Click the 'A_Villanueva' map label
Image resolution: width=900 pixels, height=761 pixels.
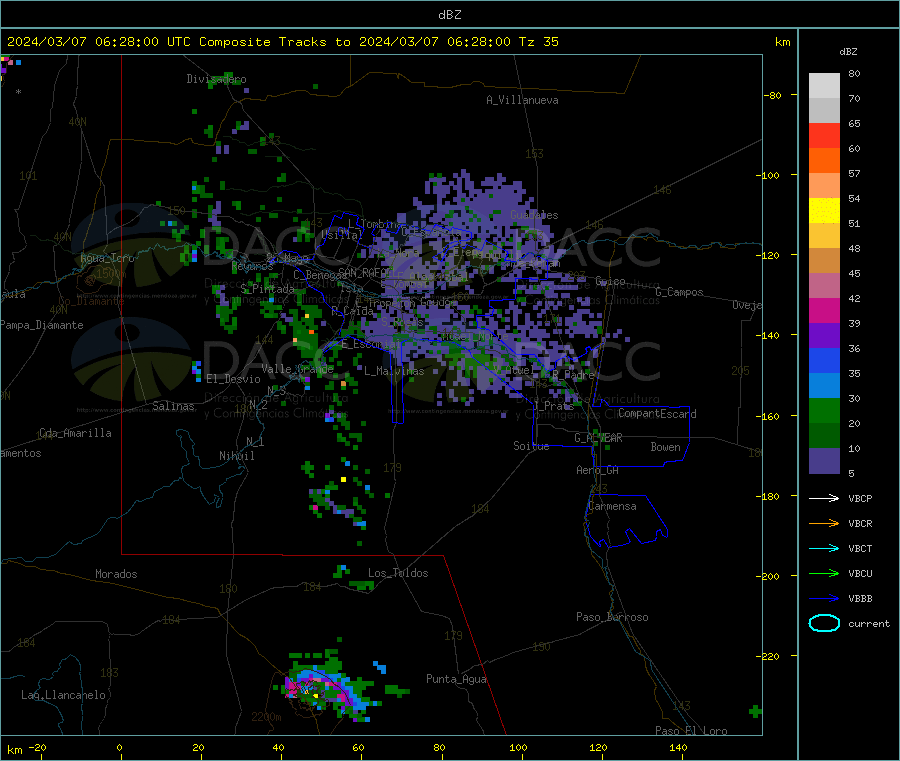(522, 100)
